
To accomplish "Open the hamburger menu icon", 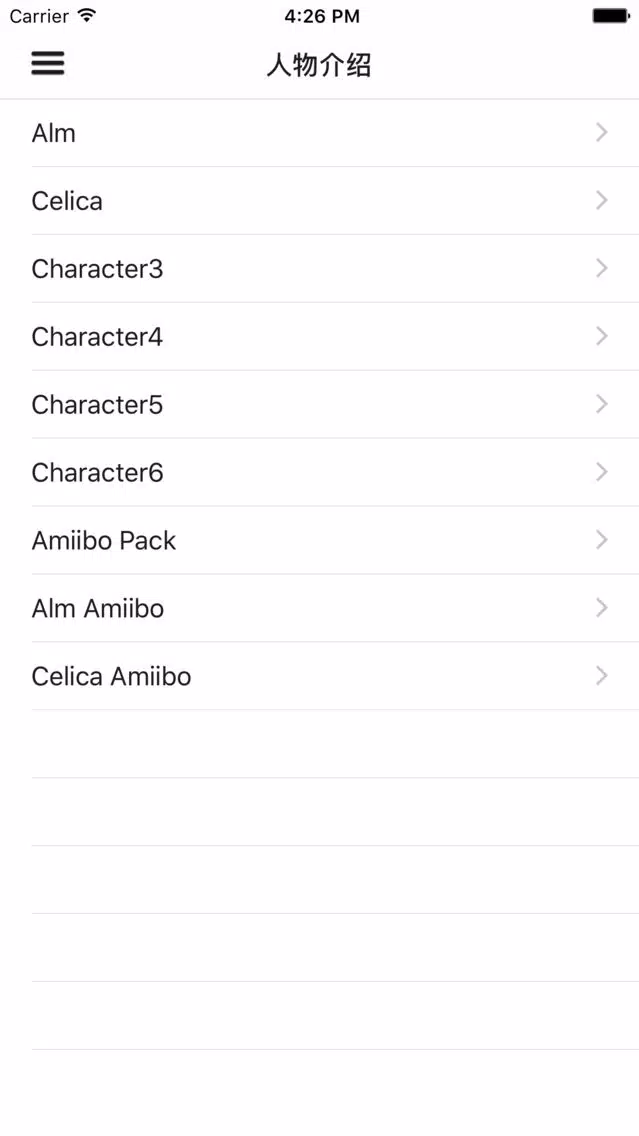I will click(x=48, y=64).
